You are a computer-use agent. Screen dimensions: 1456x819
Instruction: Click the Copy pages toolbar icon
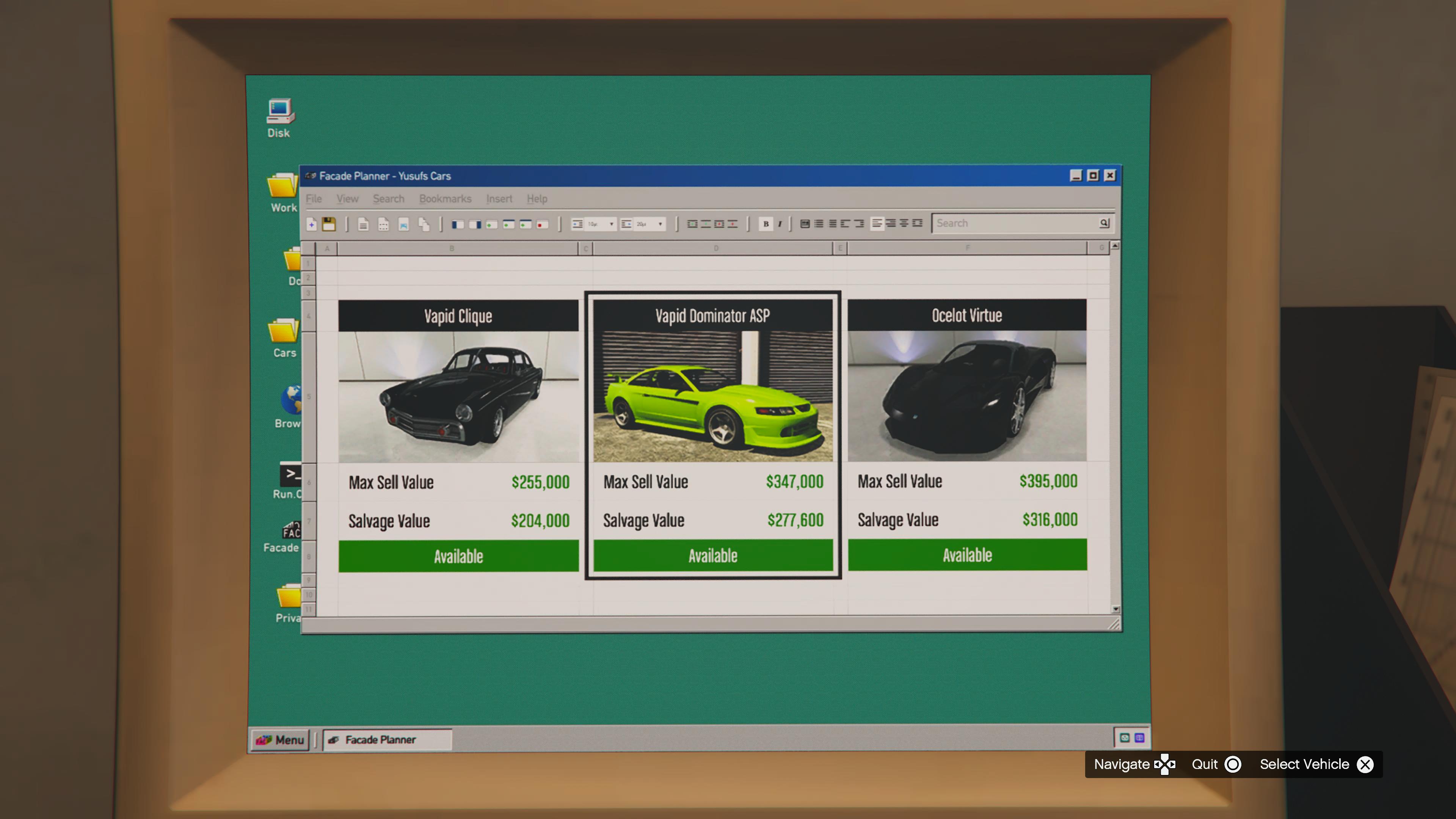click(424, 224)
